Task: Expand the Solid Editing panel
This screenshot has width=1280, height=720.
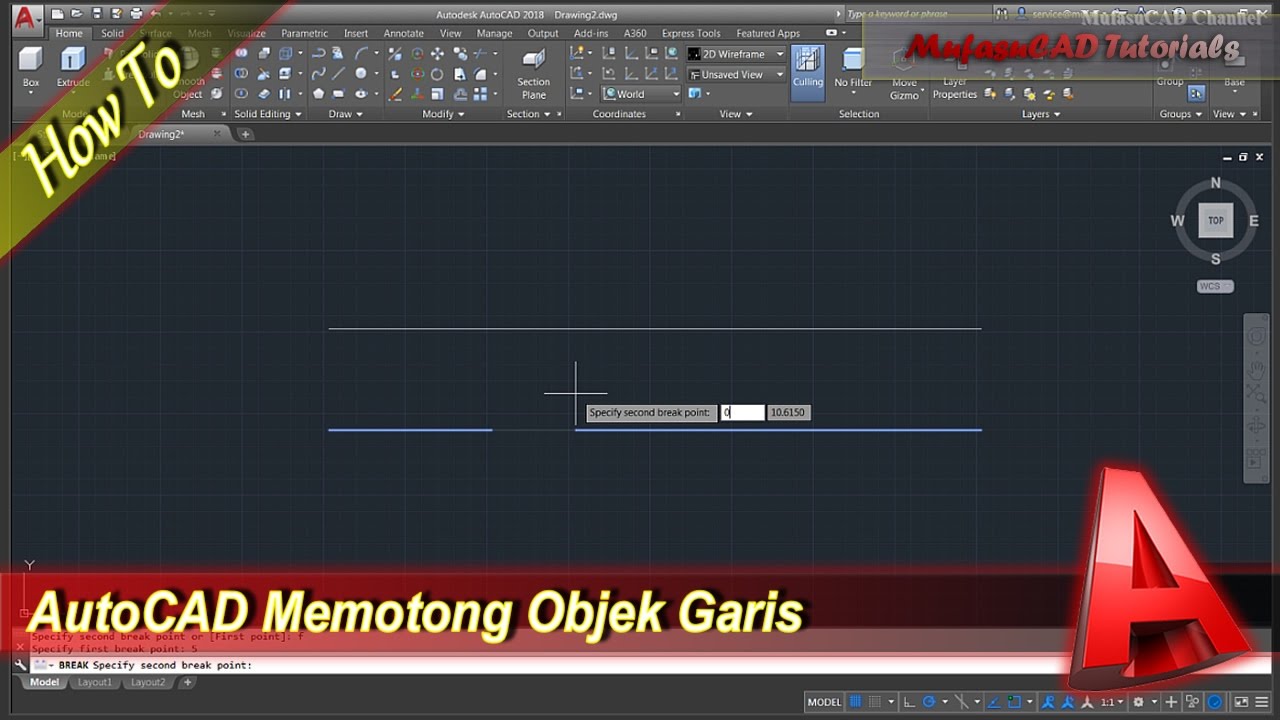Action: tap(267, 114)
